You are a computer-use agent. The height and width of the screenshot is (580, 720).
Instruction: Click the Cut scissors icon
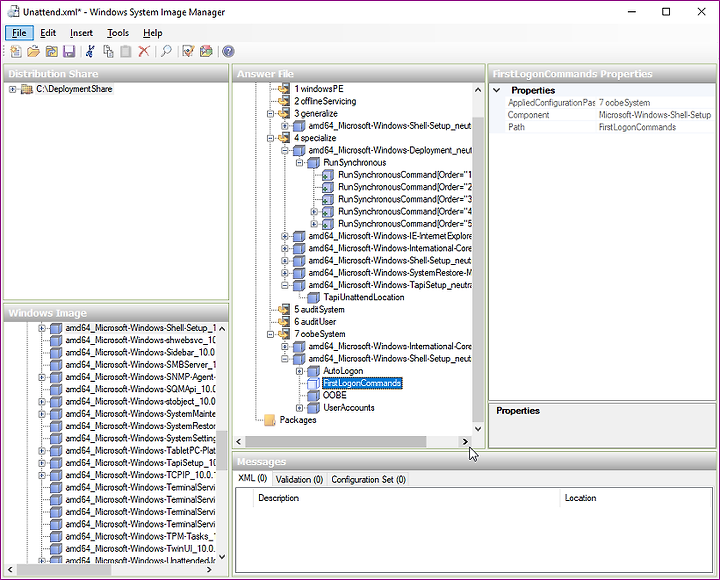(90, 51)
